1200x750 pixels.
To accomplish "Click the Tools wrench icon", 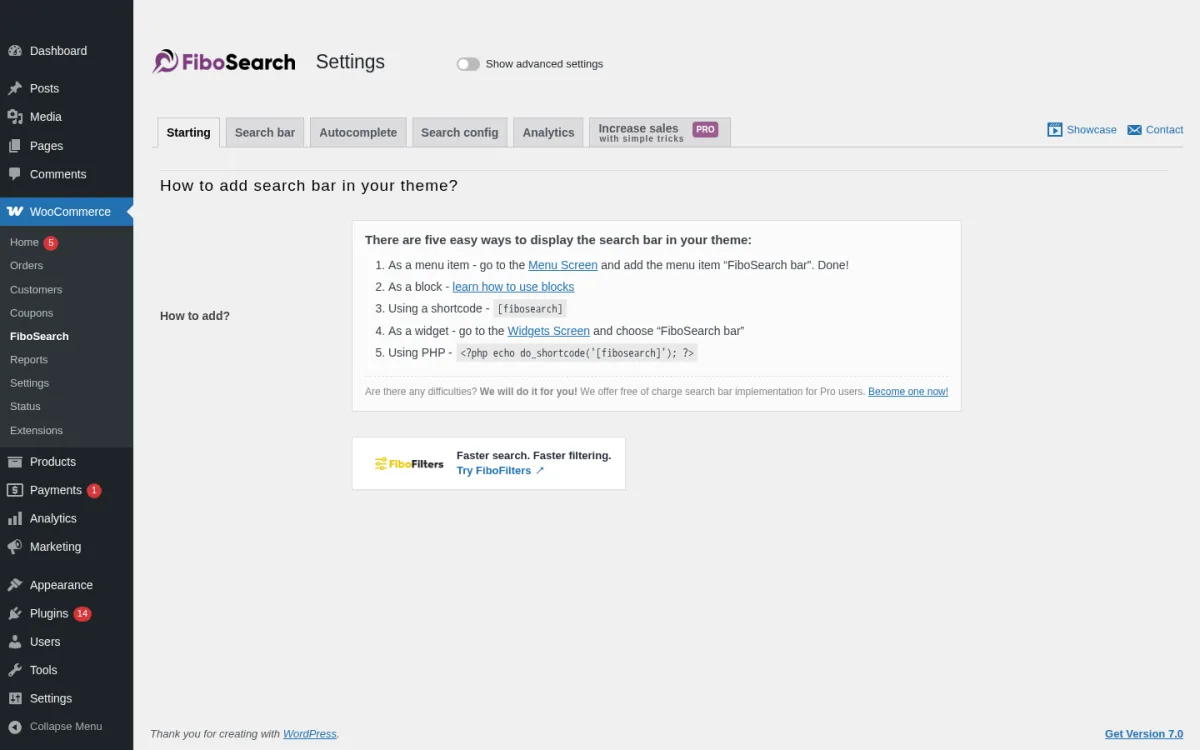I will point(15,670).
